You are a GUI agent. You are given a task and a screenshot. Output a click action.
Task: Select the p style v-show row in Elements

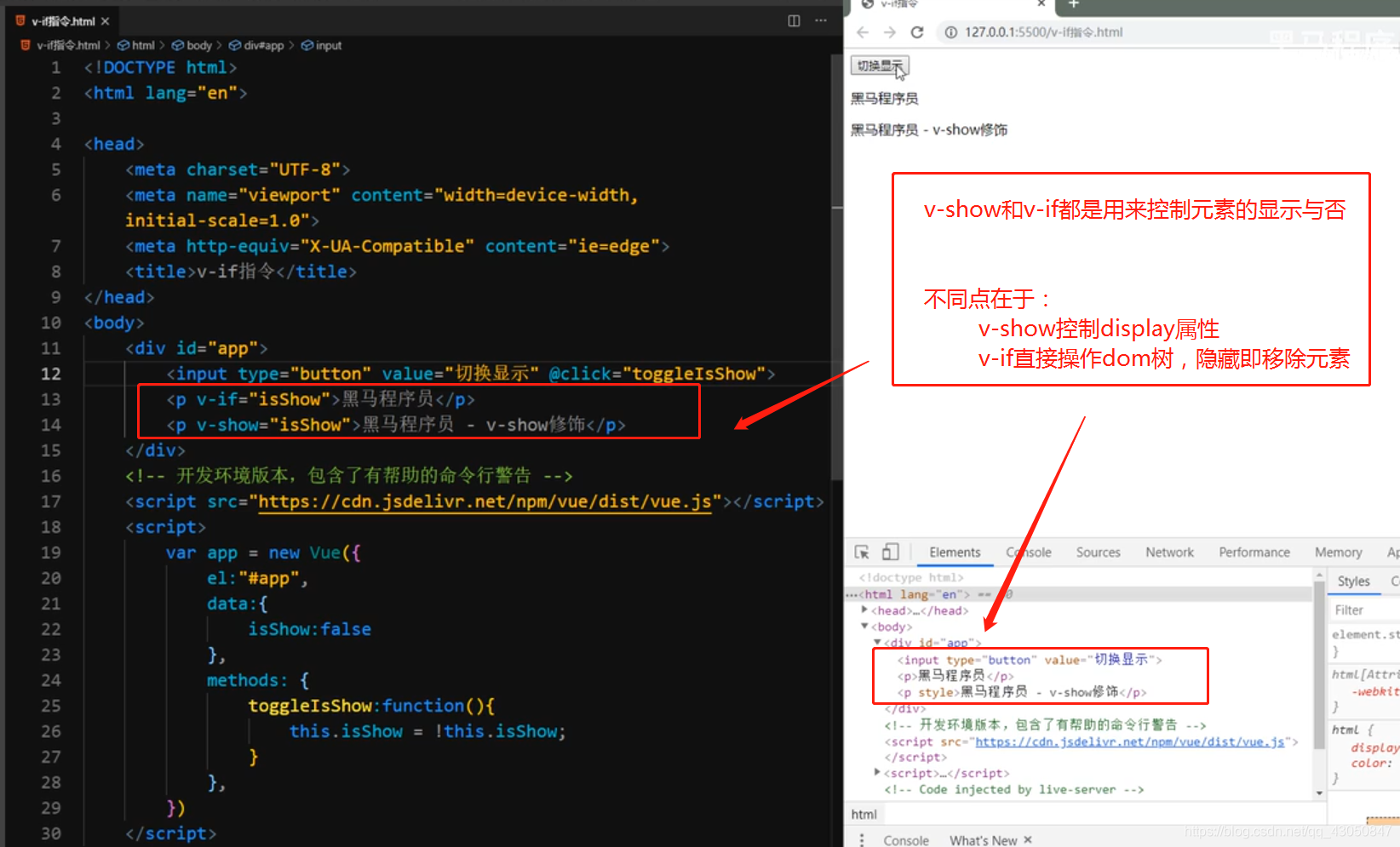click(x=1022, y=692)
